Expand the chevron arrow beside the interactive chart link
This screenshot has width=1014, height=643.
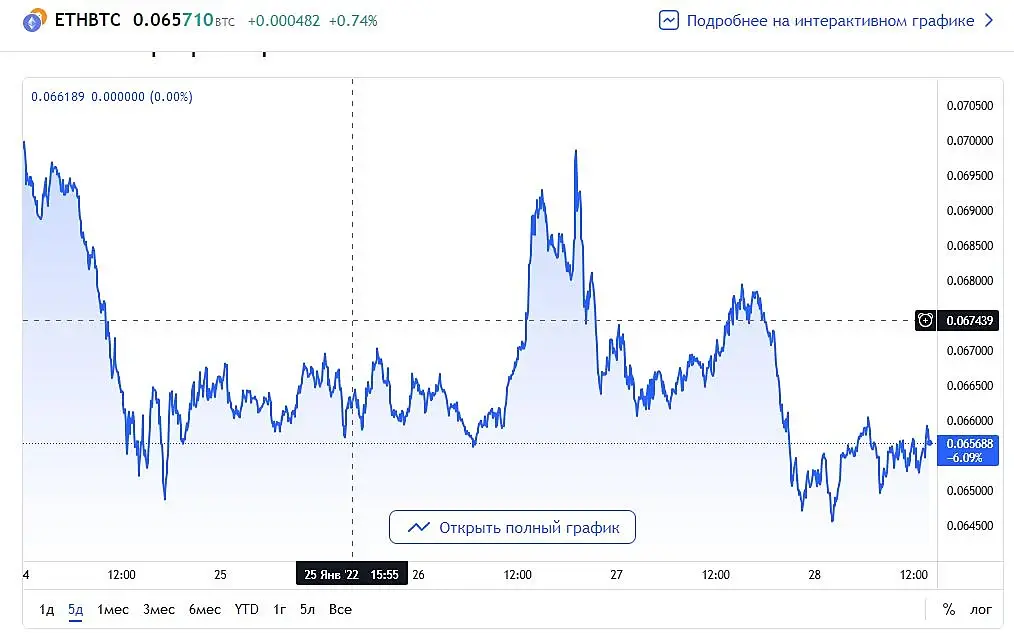(988, 20)
